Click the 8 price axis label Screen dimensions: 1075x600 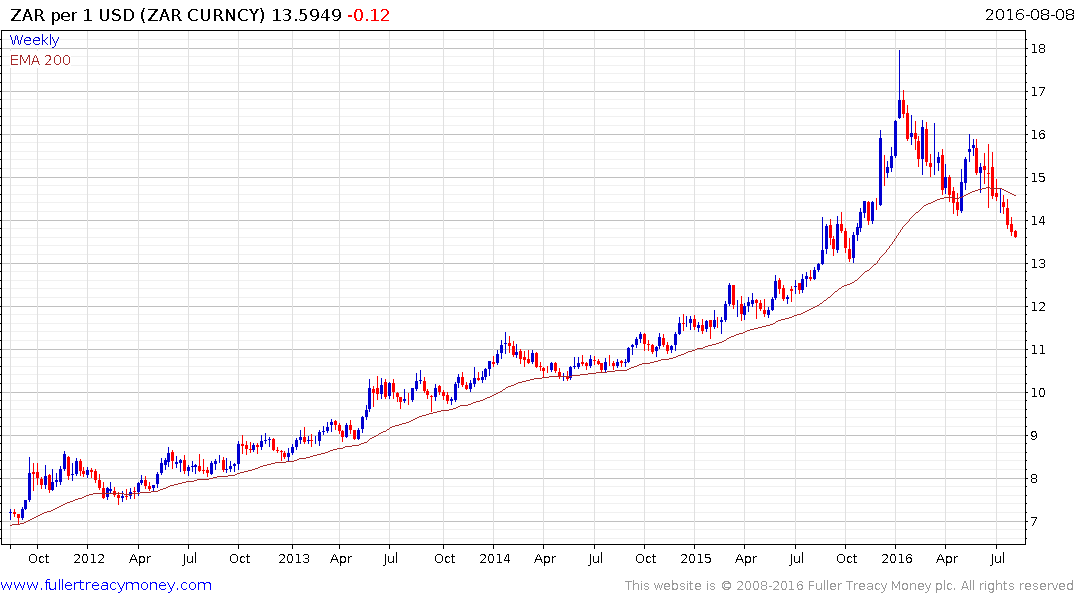tap(1034, 479)
